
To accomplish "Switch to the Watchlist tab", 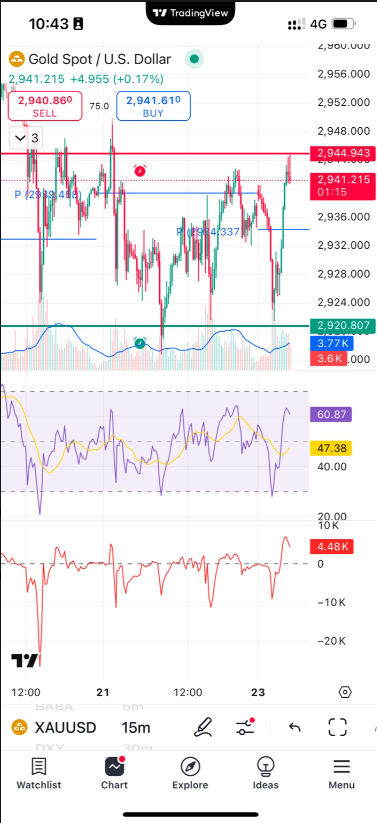I will 38,774.
